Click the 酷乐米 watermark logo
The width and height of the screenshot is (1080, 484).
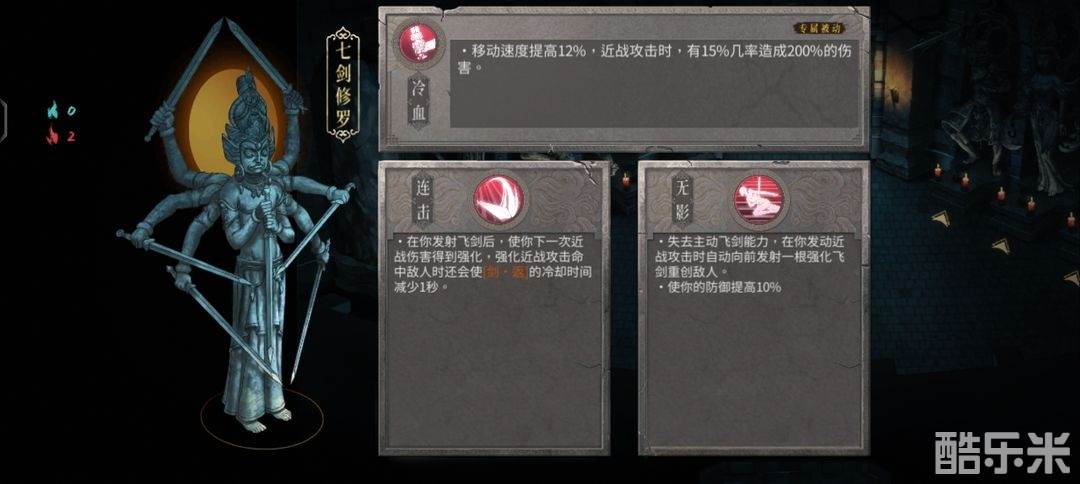[x=1002, y=453]
